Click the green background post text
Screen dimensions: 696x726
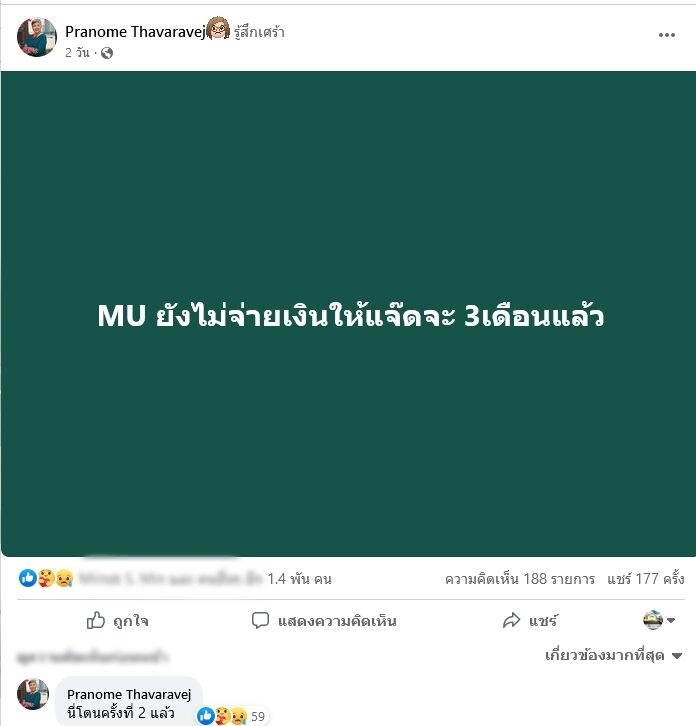click(x=351, y=315)
